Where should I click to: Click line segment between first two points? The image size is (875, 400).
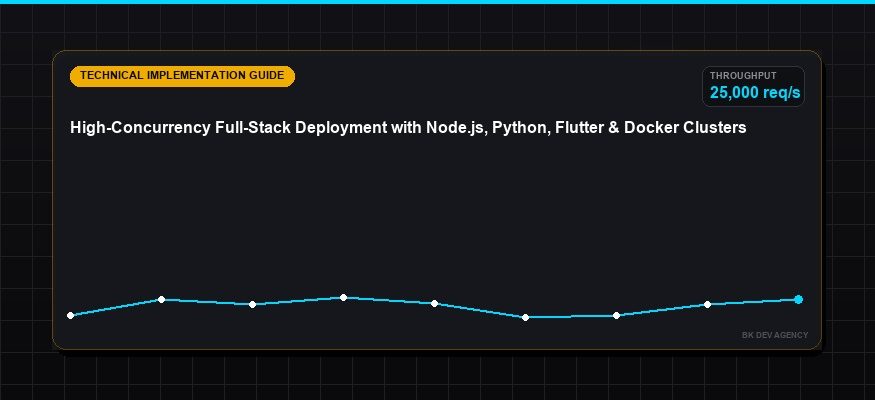click(x=116, y=308)
